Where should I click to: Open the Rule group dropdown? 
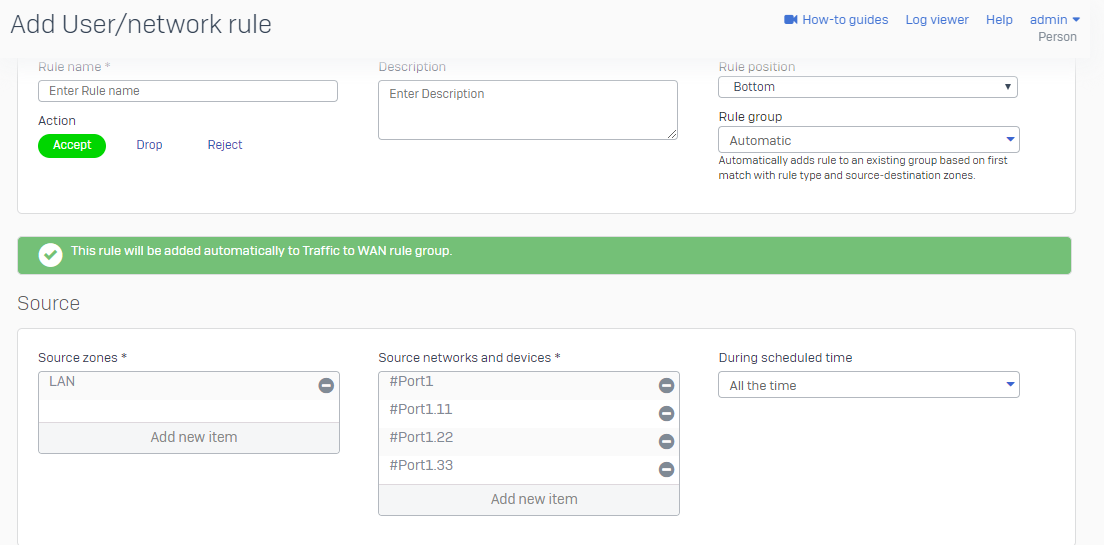pyautogui.click(x=869, y=140)
